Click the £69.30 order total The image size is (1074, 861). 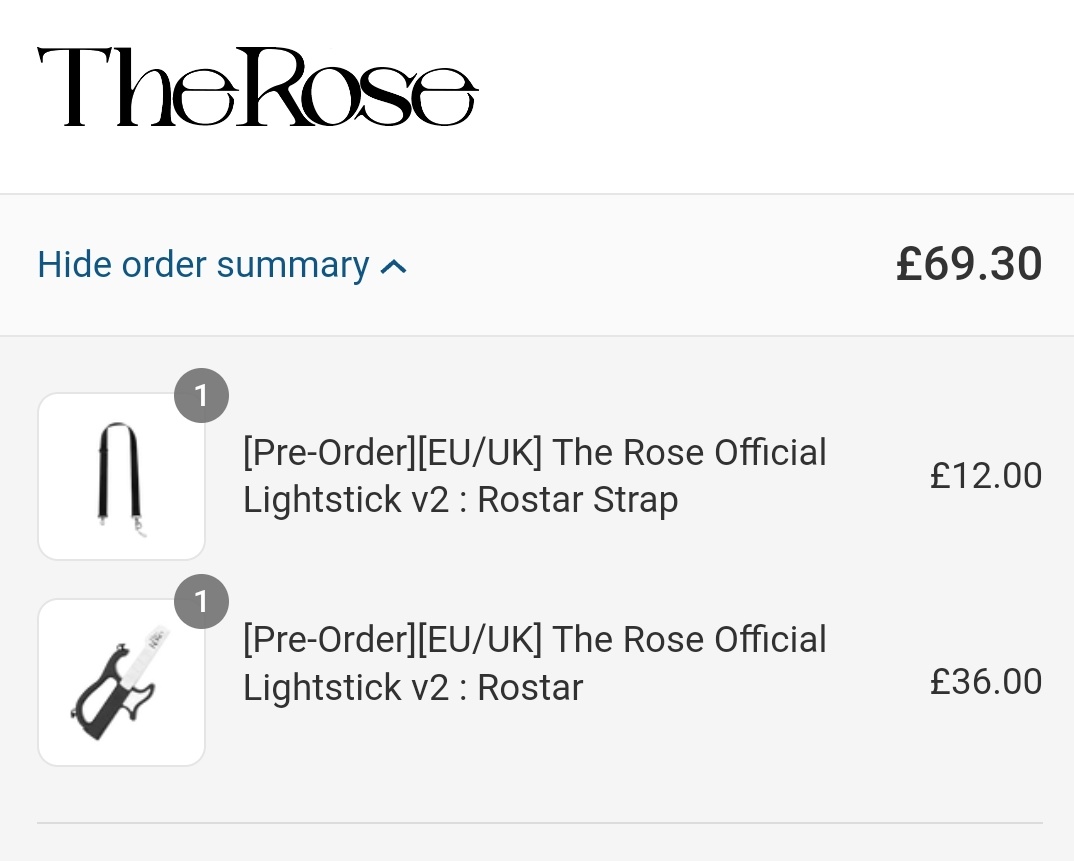pos(968,264)
